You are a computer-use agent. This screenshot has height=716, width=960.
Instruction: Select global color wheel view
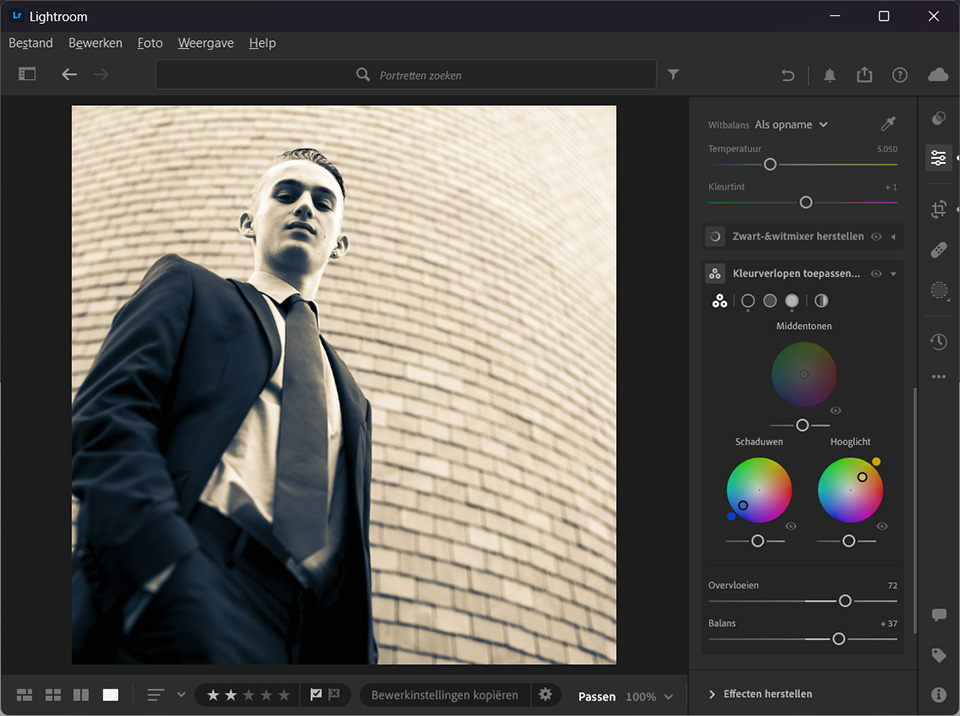pyautogui.click(x=821, y=301)
